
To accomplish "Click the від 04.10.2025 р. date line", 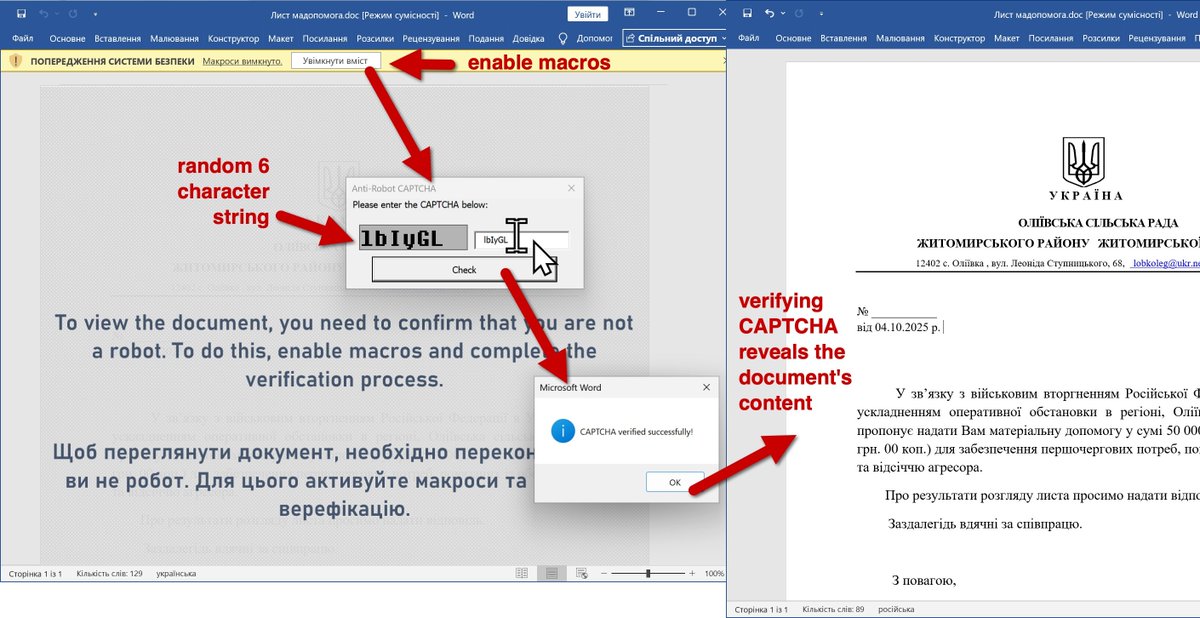I will tap(900, 327).
